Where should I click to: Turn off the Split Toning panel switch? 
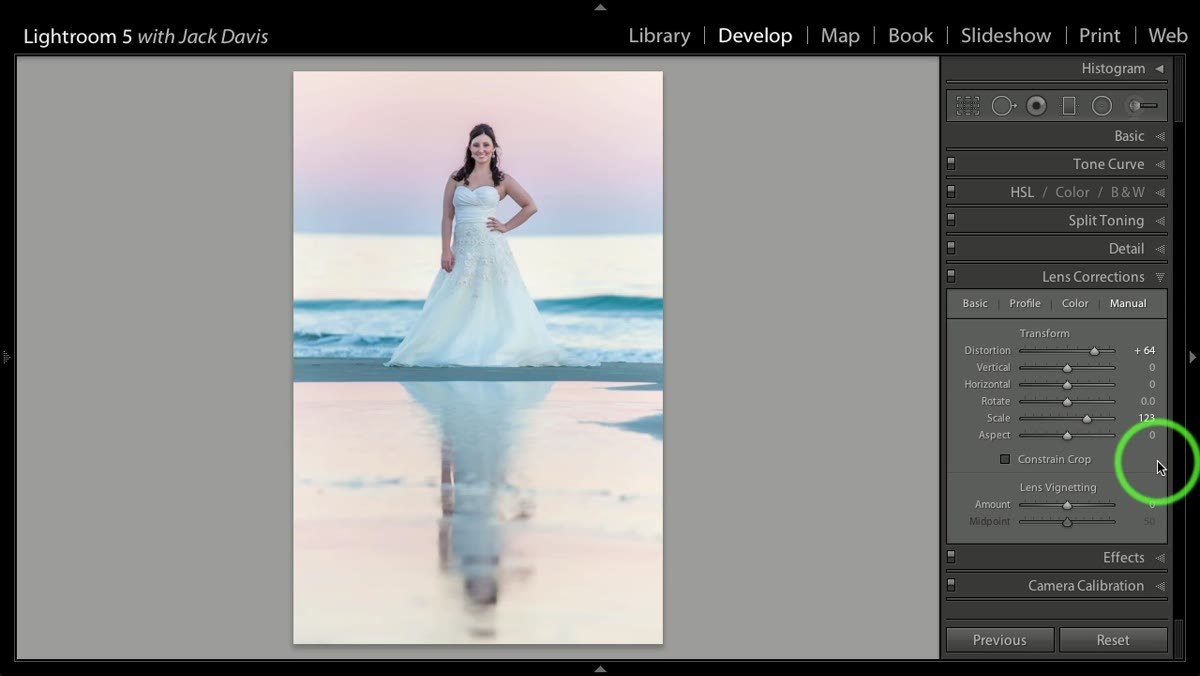tap(951, 219)
